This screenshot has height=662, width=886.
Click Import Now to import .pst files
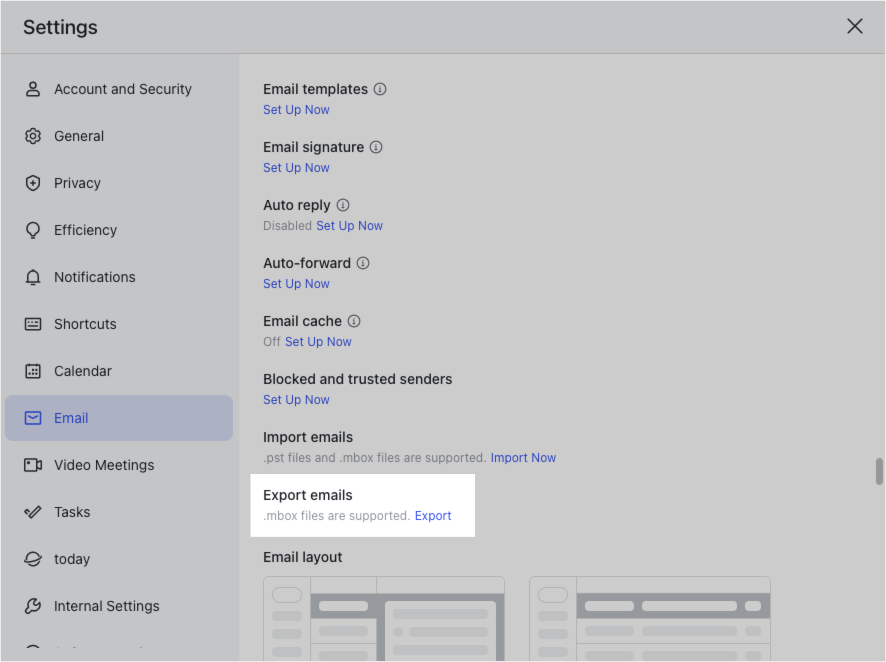[x=523, y=457]
